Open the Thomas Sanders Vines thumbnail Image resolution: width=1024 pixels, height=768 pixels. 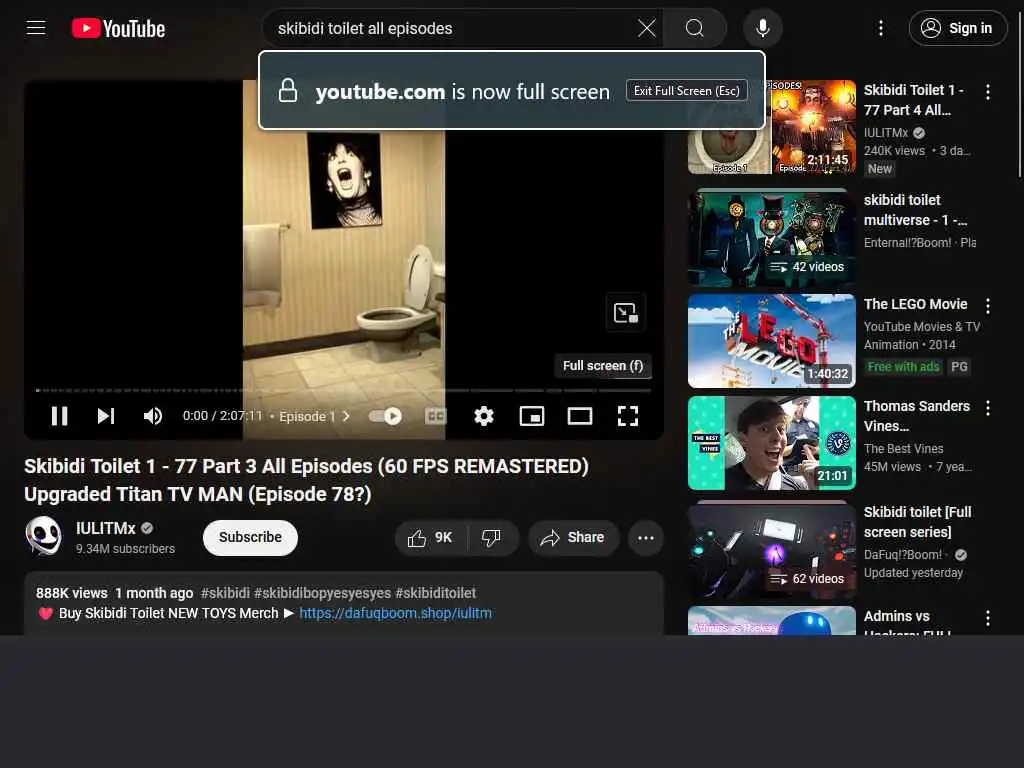tap(771, 443)
